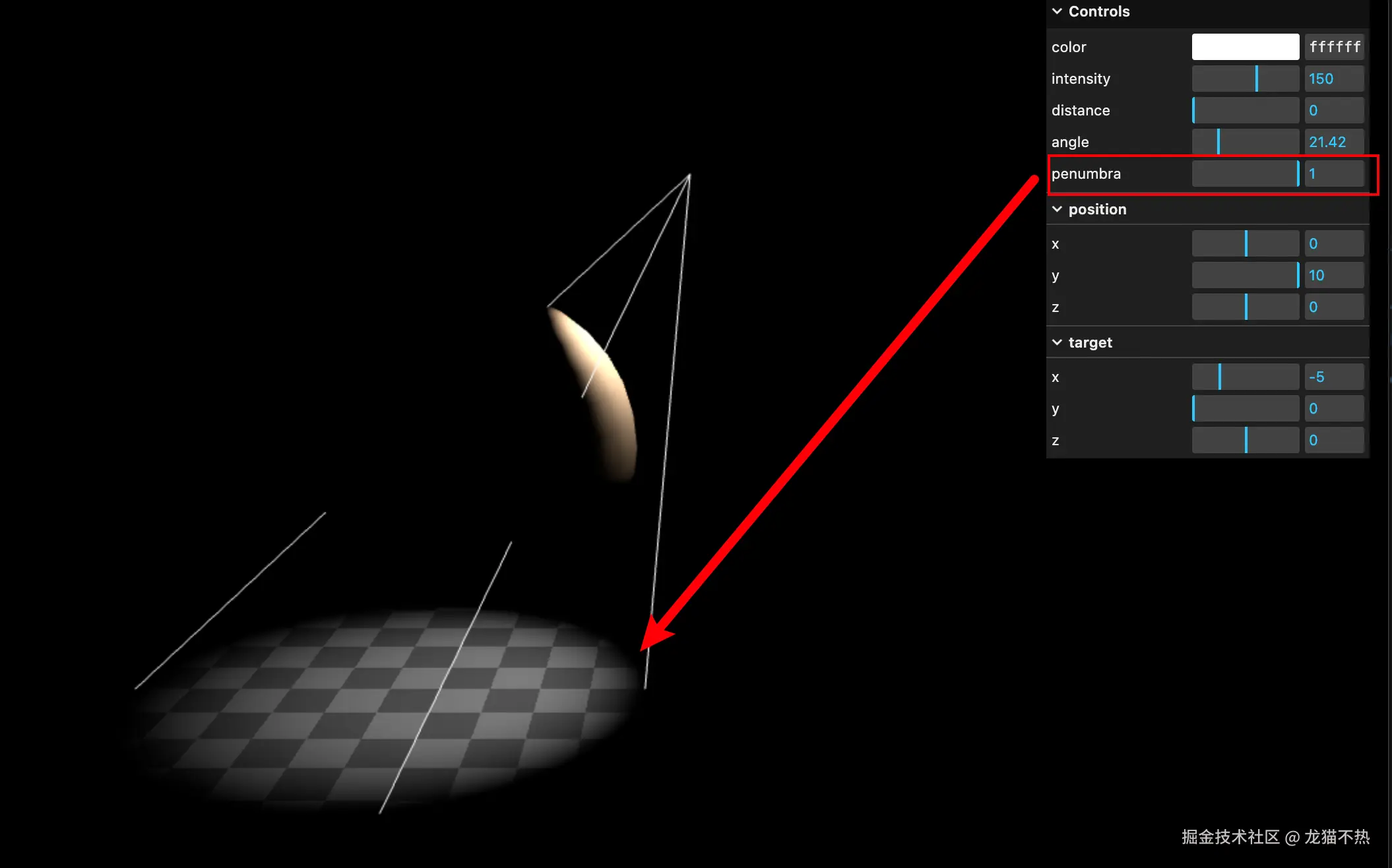
Task: Click the distance value field
Action: tap(1334, 111)
